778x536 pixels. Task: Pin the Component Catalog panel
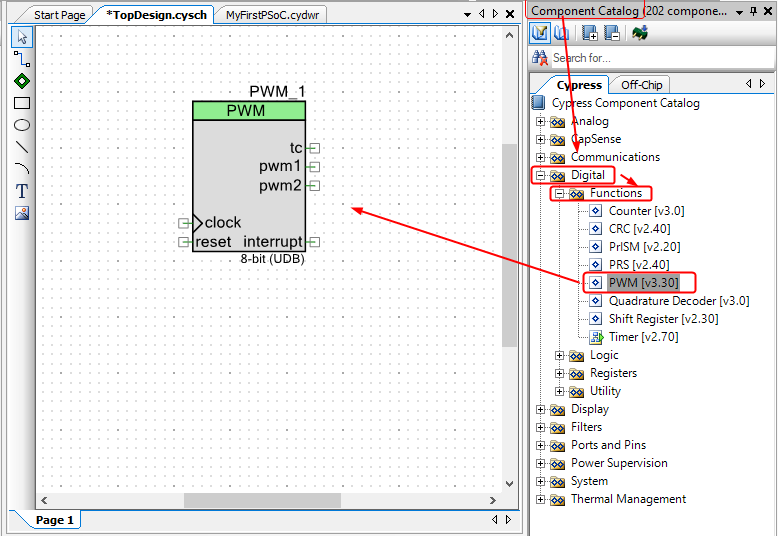[753, 11]
